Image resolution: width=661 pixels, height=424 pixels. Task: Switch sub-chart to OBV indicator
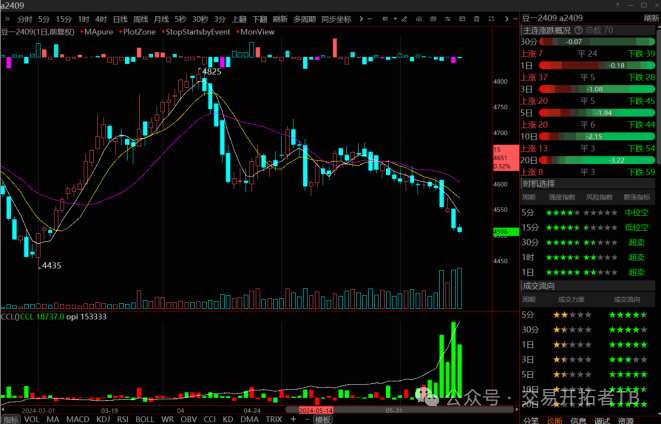[x=188, y=419]
